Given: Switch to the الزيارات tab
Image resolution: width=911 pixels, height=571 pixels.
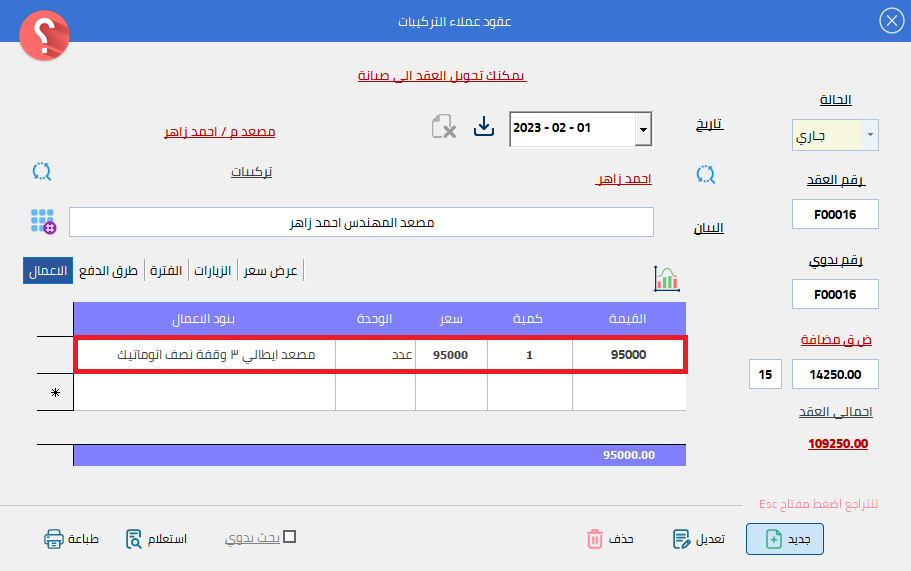Looking at the screenshot, I should 212,271.
